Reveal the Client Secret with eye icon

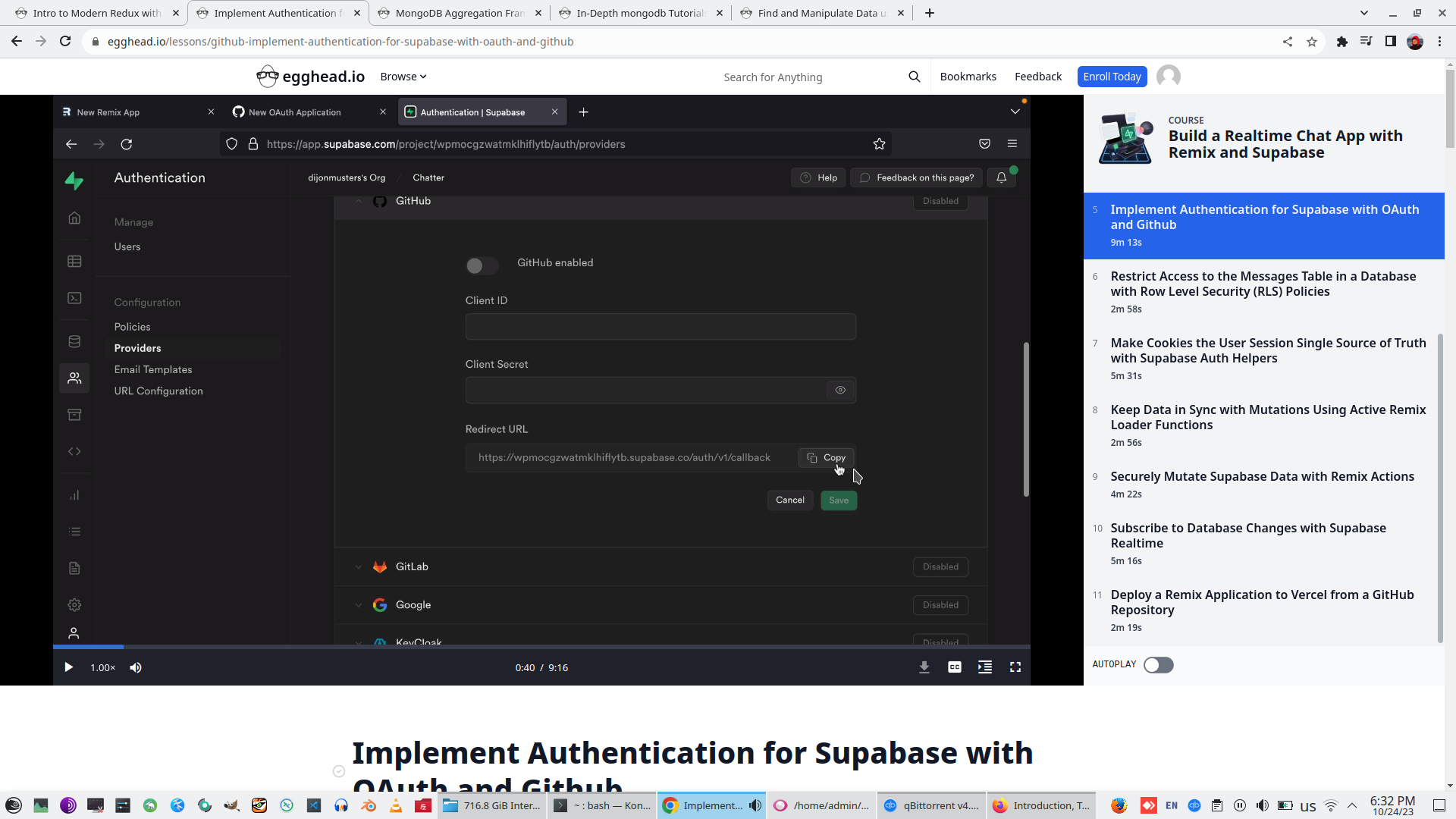(x=840, y=390)
